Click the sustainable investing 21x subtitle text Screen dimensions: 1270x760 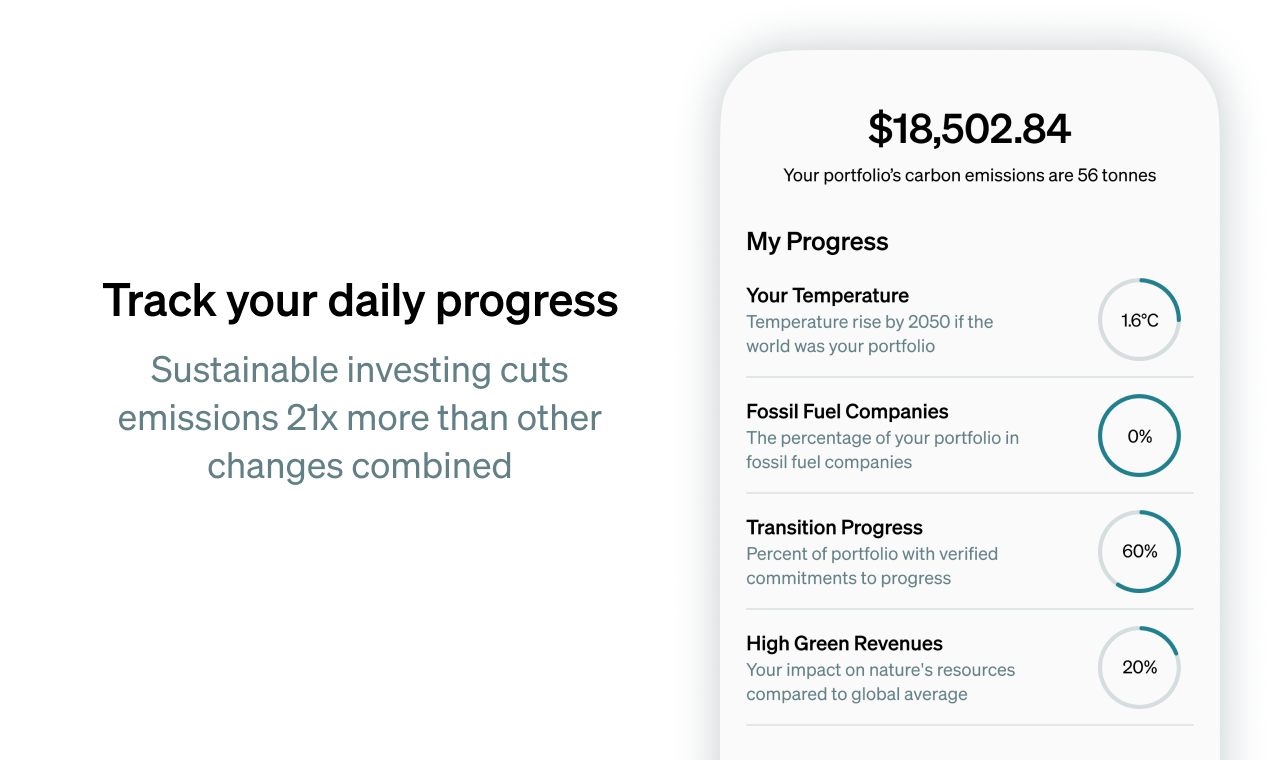coord(360,418)
